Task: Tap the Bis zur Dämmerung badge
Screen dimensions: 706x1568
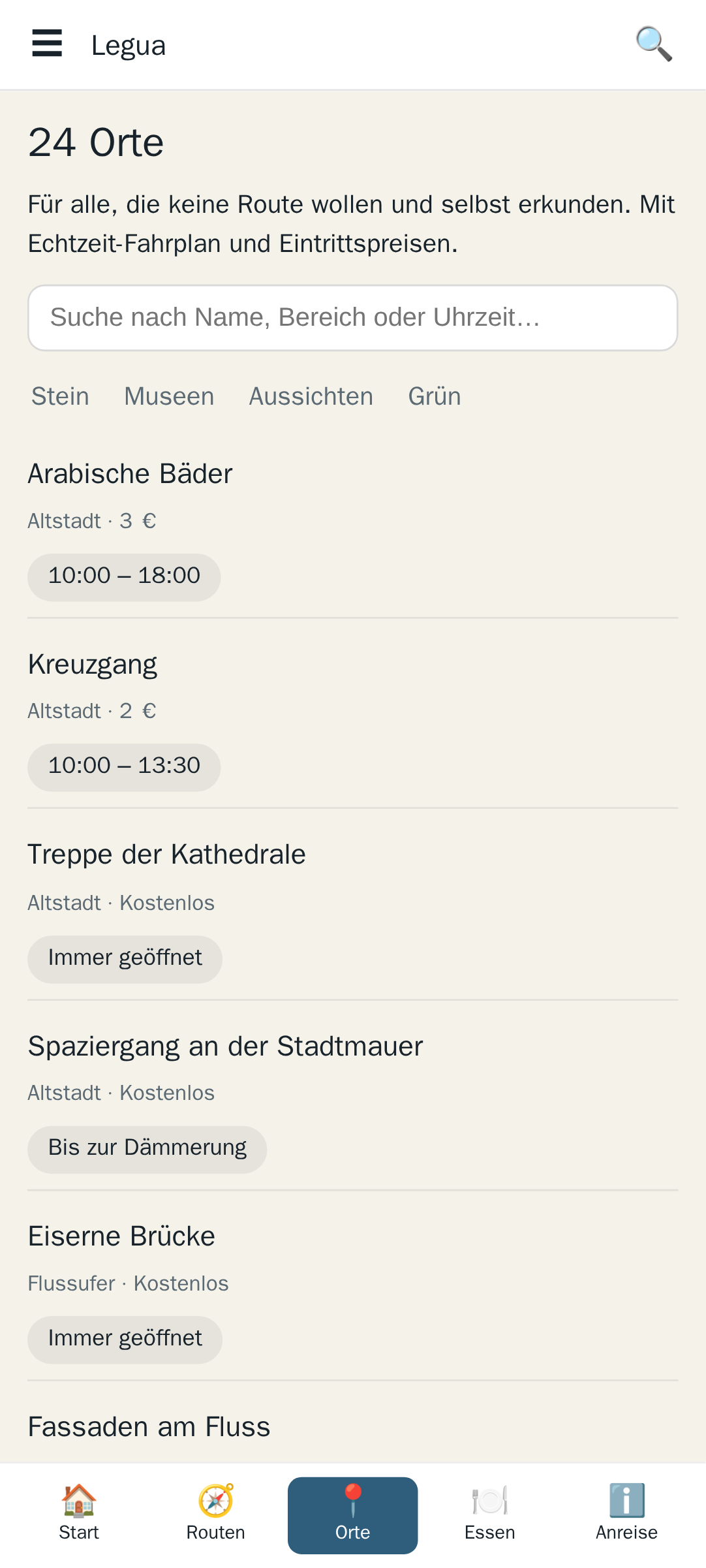Action: pos(147,1149)
